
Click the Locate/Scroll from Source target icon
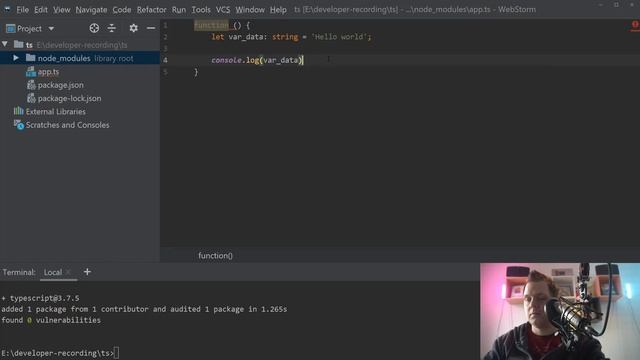click(x=94, y=28)
